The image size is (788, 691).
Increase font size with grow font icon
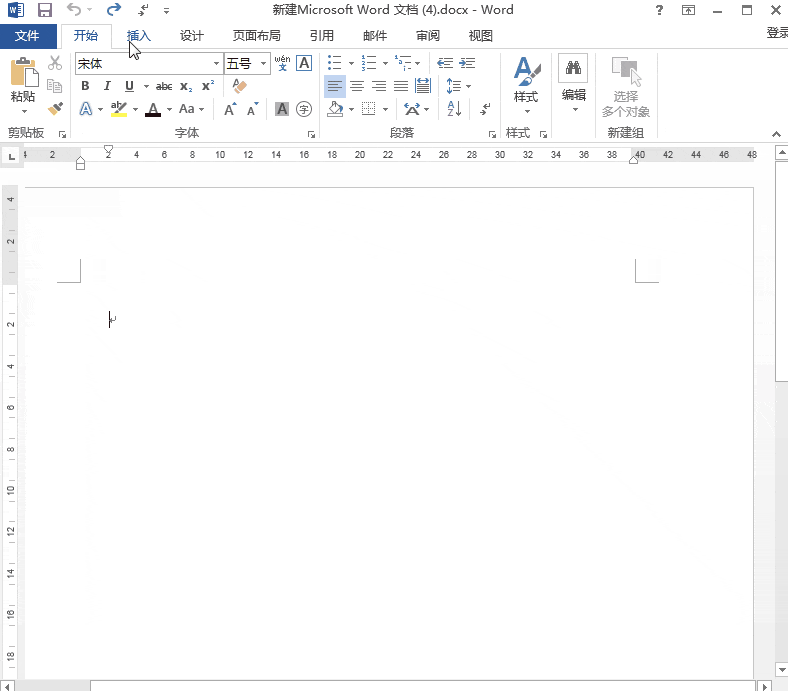coord(230,109)
